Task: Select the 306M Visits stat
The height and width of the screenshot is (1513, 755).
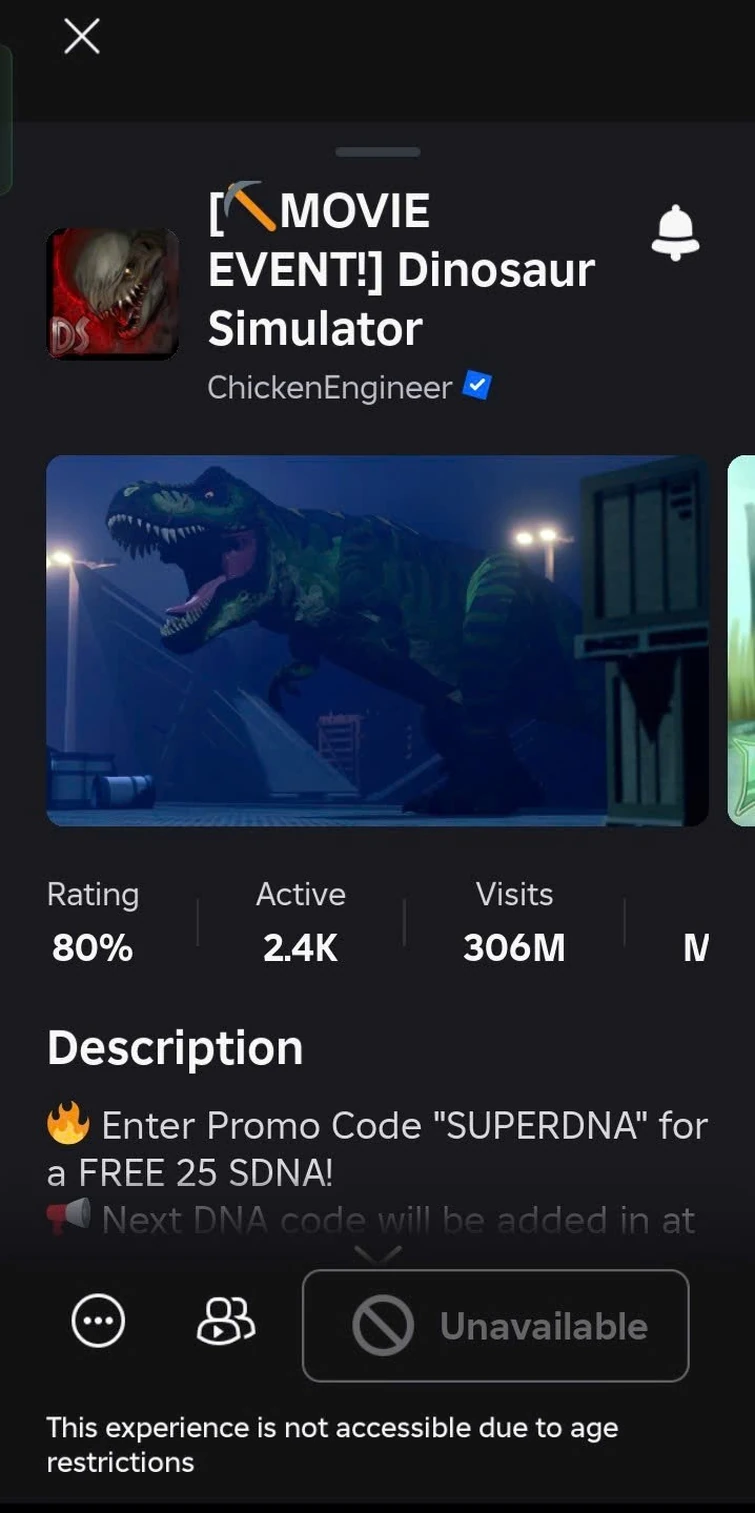Action: click(x=514, y=921)
